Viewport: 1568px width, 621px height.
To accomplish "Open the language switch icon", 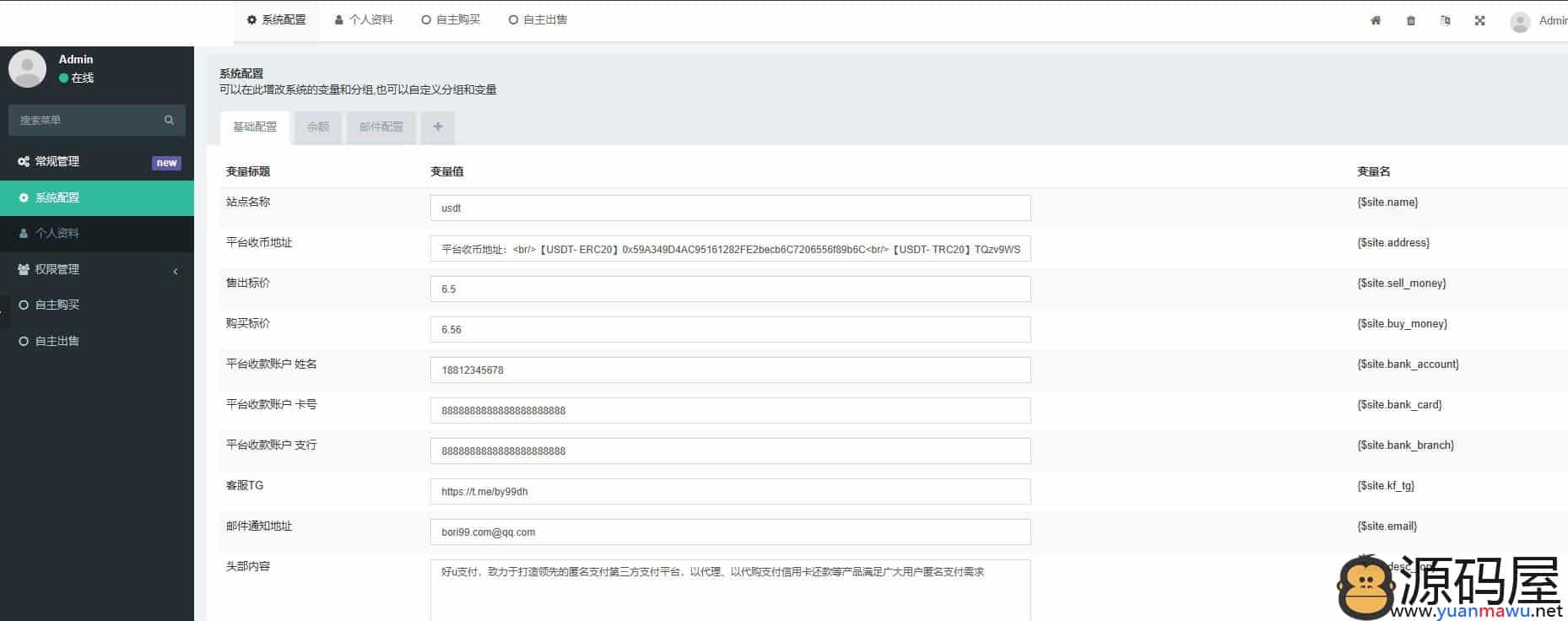I will [1446, 20].
